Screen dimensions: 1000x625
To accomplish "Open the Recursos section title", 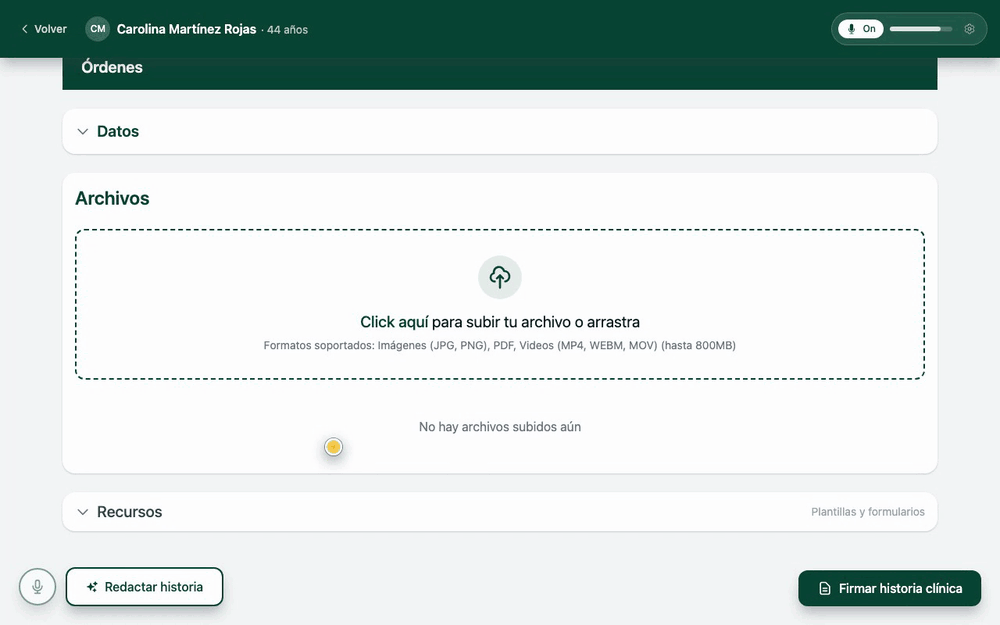I will pos(129,512).
